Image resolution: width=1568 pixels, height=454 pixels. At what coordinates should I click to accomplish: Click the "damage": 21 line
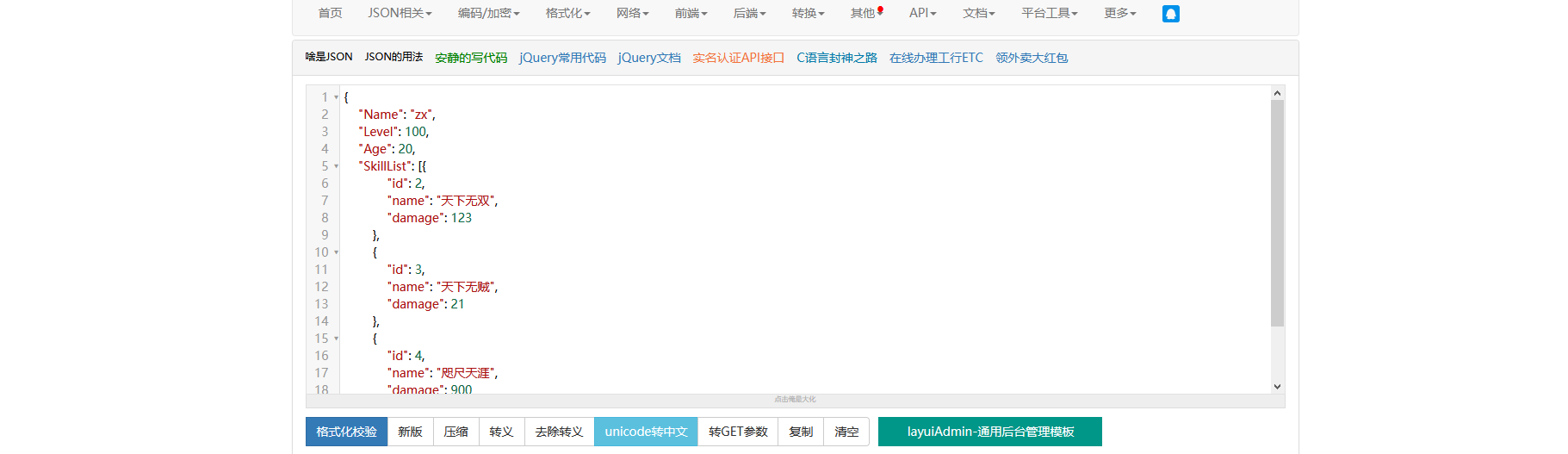[425, 304]
